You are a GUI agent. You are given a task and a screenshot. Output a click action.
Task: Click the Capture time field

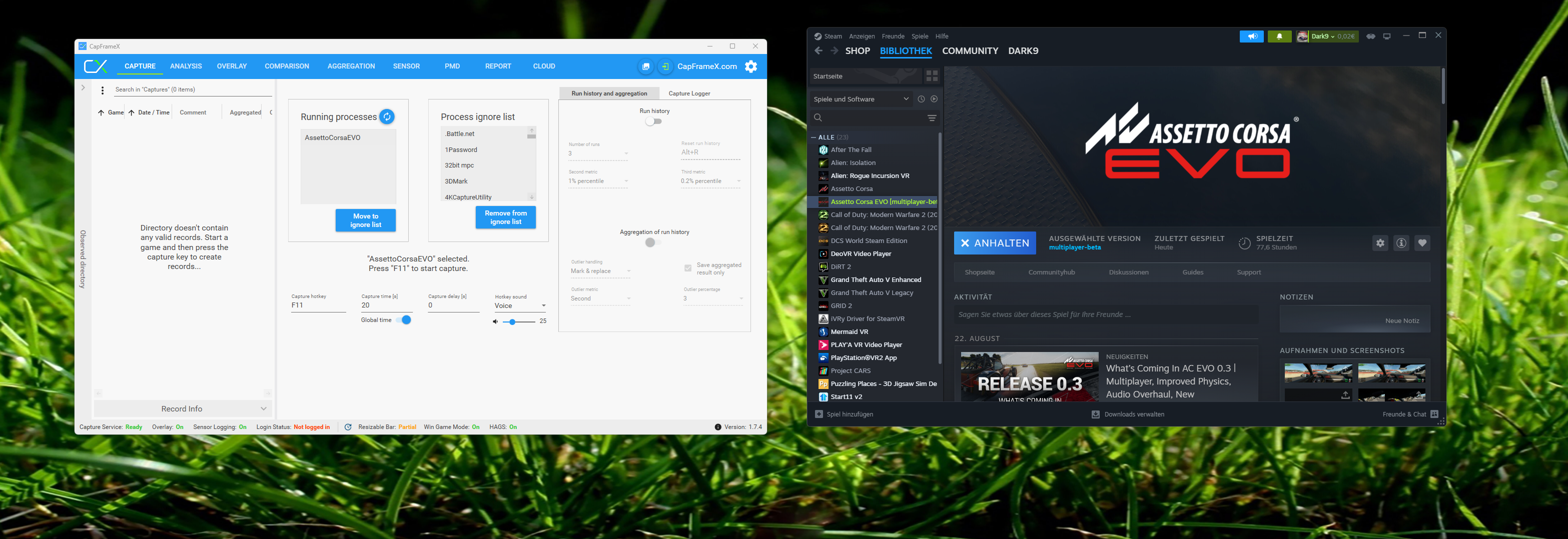coord(387,306)
